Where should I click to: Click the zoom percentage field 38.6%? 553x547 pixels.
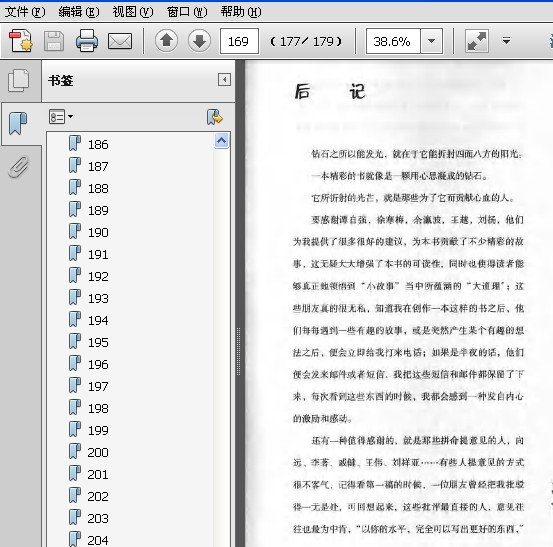pyautogui.click(x=393, y=41)
